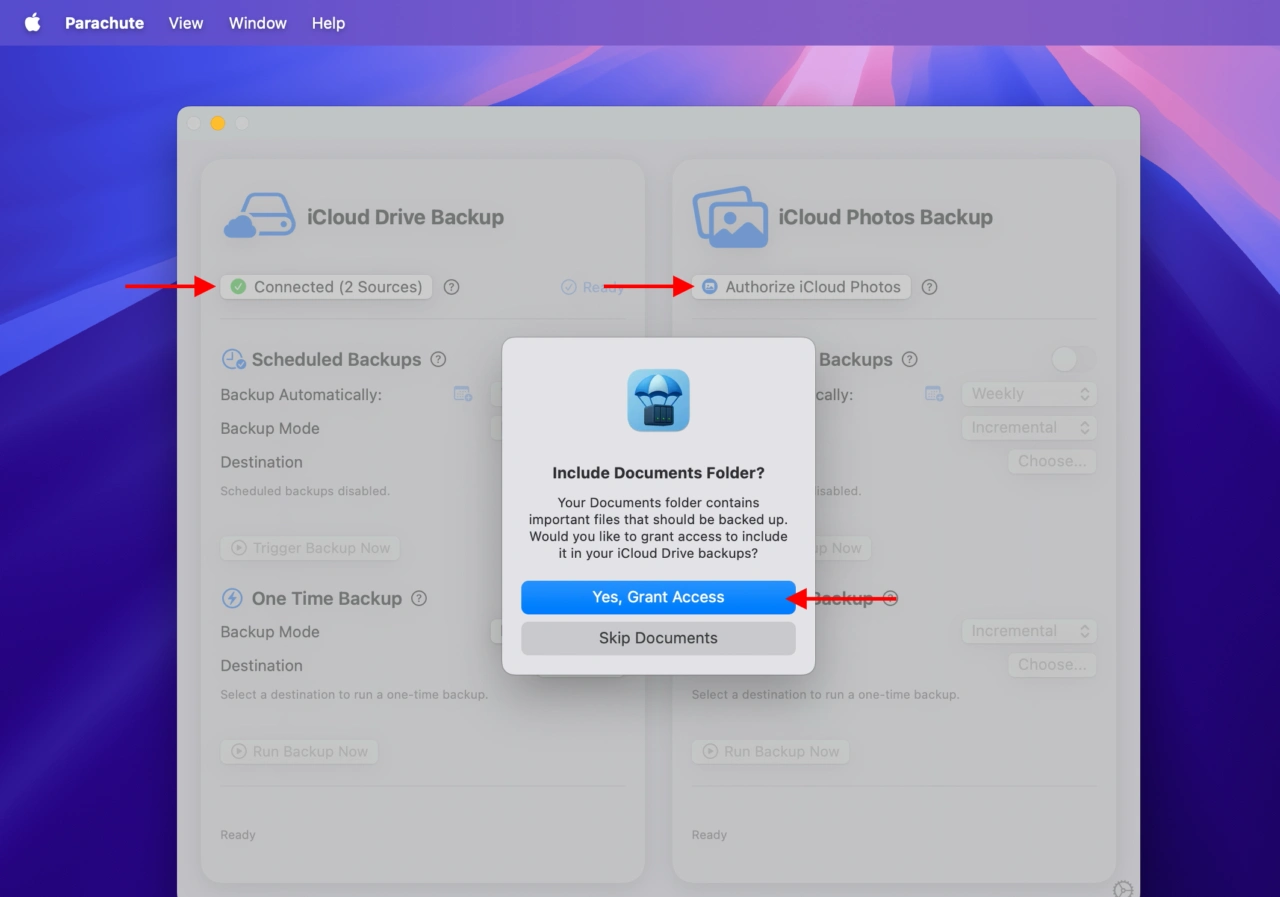Click the Authorize iCloud Photos button
This screenshot has width=1280, height=897.
tap(801, 287)
